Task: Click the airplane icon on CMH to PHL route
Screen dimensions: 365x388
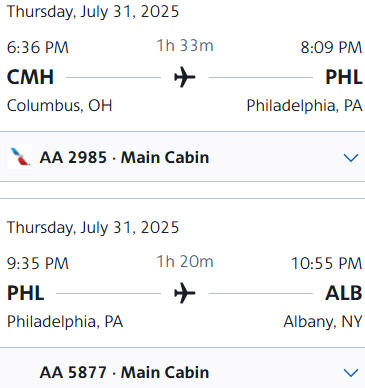Action: click(185, 77)
